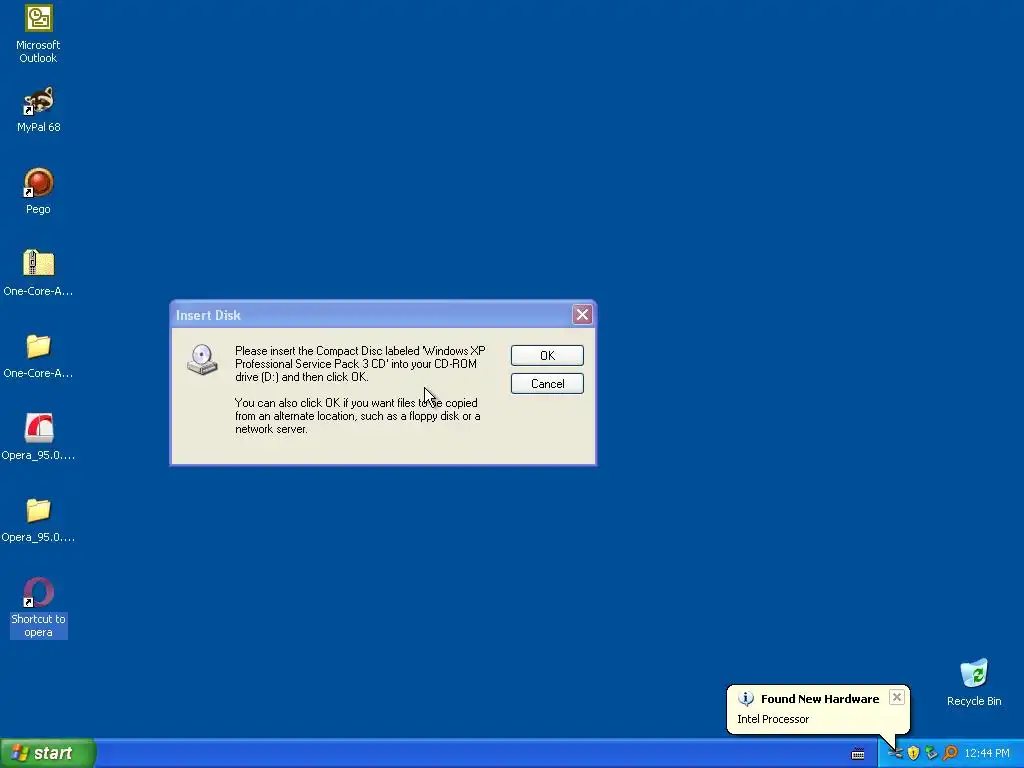Viewport: 1024px width, 768px height.
Task: Click the 12:44 PM taskbar clock
Action: point(987,753)
